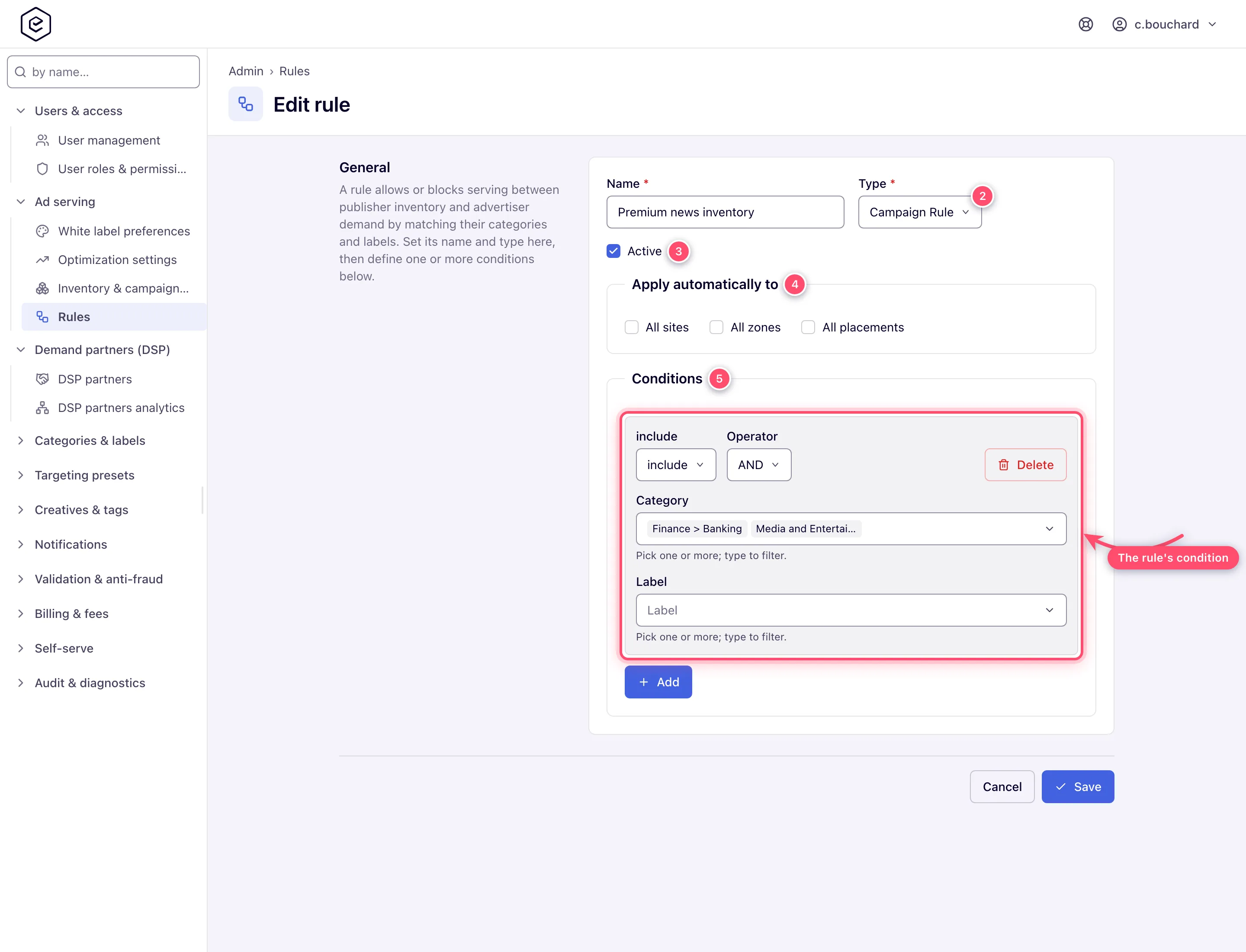
Task: Select the Rules menu item
Action: click(x=113, y=317)
